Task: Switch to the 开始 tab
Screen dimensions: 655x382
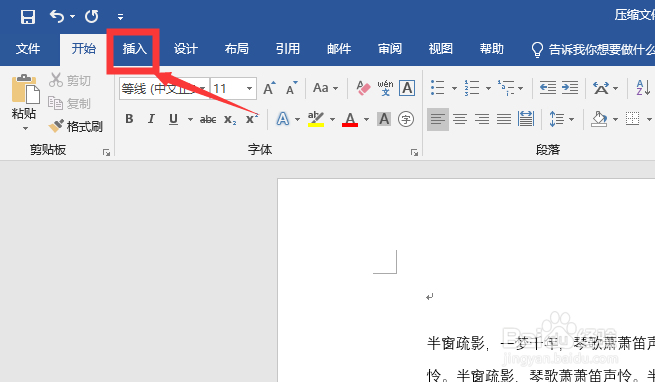Action: pyautogui.click(x=84, y=49)
